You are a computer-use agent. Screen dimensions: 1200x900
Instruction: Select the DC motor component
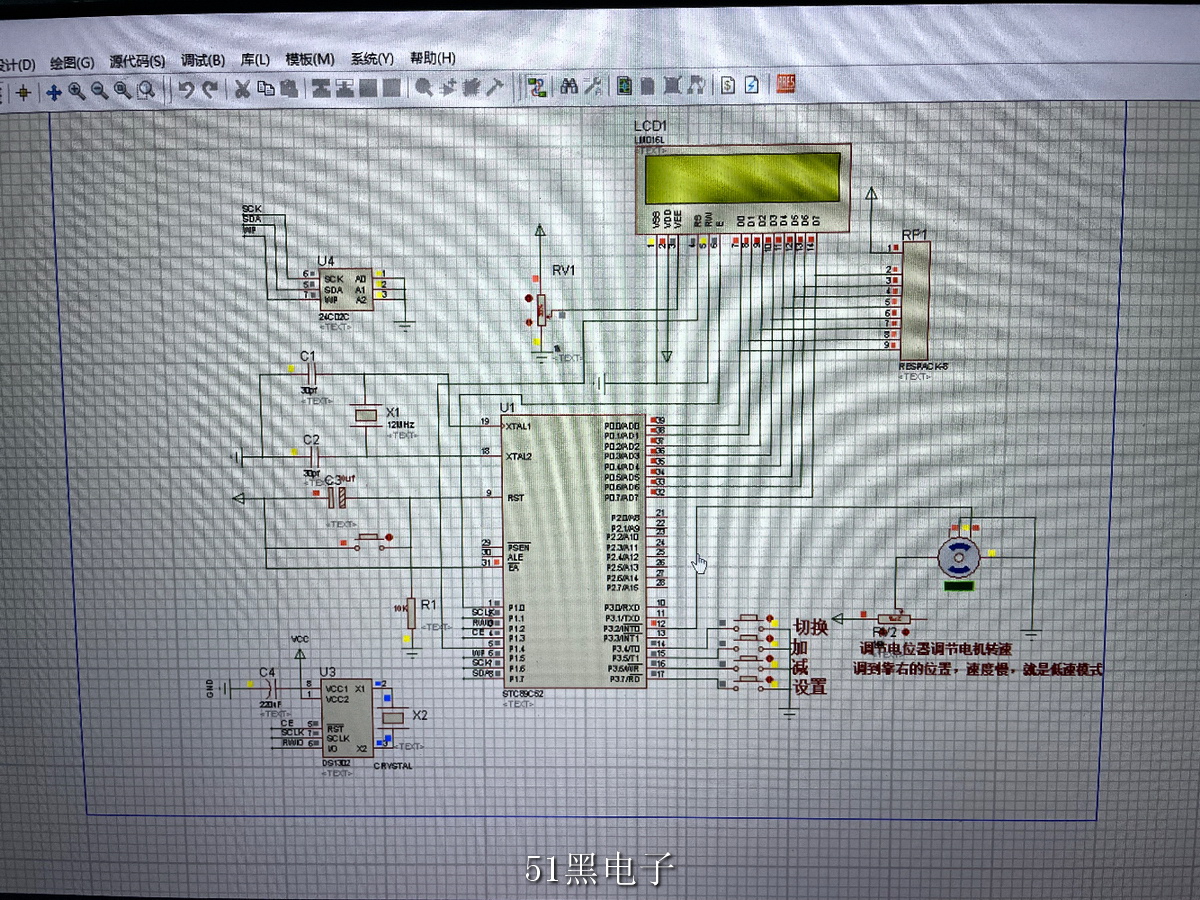(960, 556)
